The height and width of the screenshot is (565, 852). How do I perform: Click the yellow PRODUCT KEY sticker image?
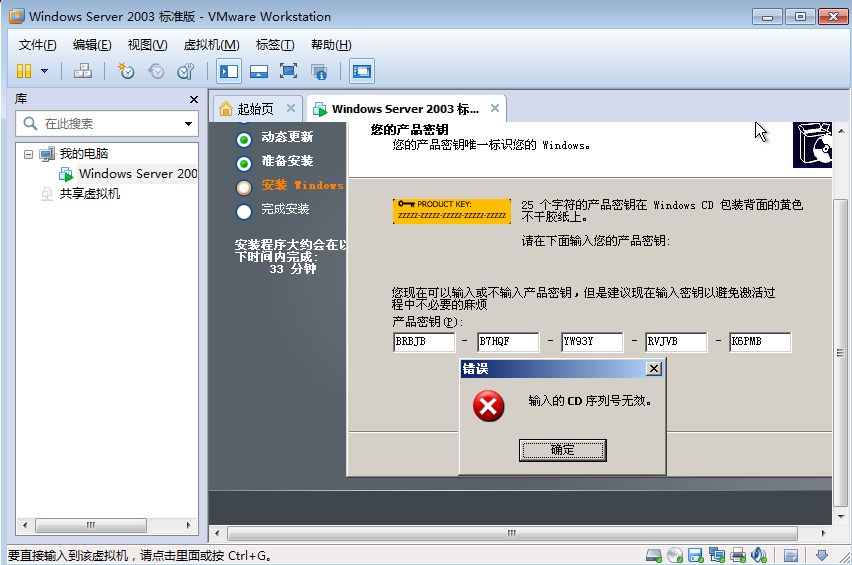tap(452, 211)
